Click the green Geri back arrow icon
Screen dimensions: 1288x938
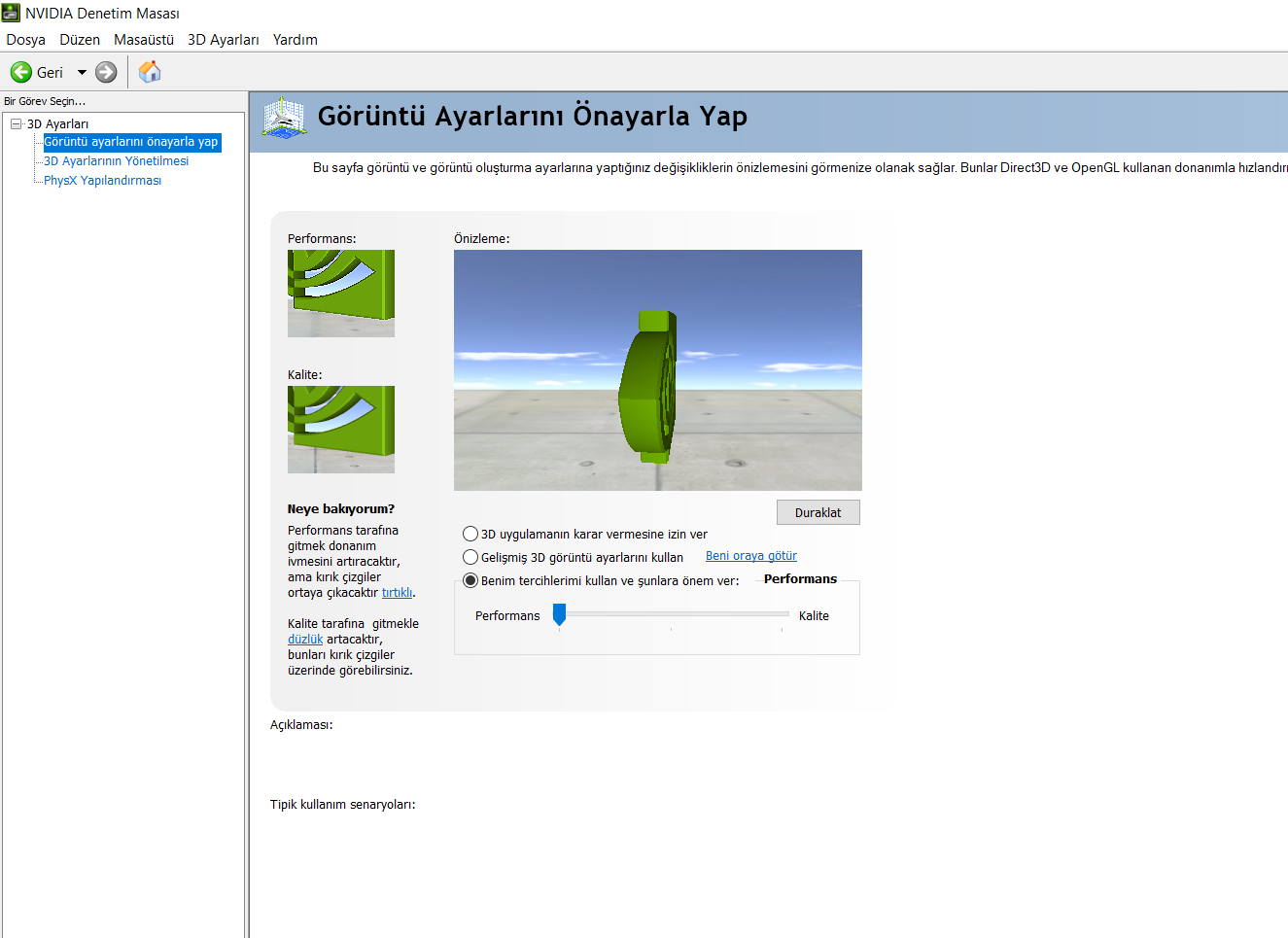coord(21,72)
